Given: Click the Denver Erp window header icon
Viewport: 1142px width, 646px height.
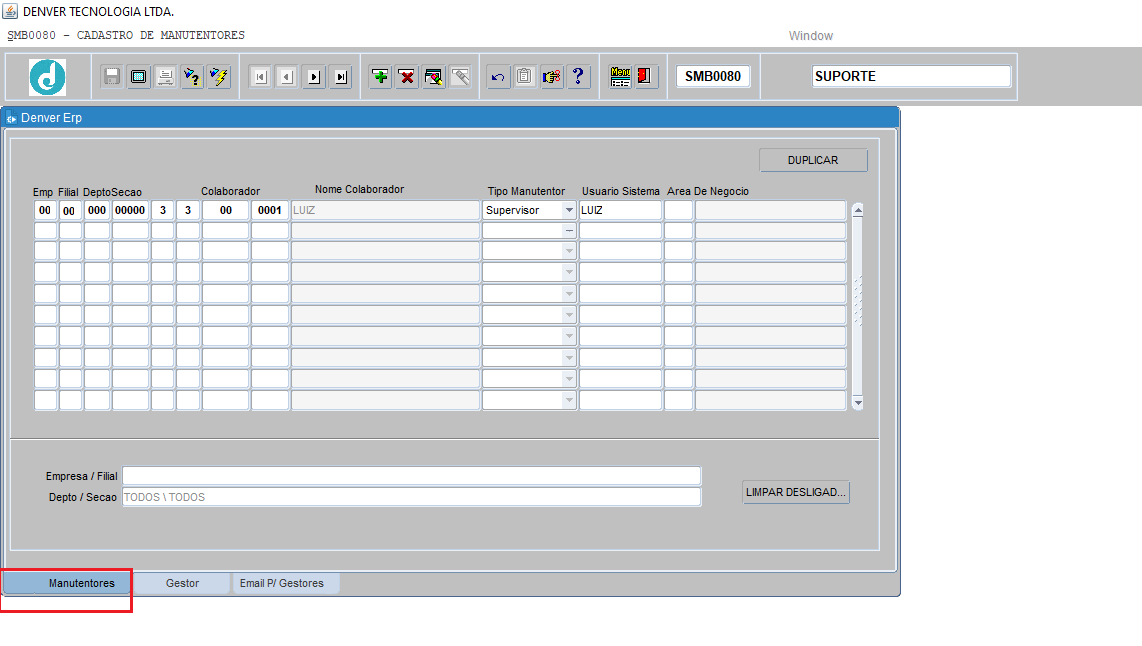Looking at the screenshot, I should tap(11, 118).
